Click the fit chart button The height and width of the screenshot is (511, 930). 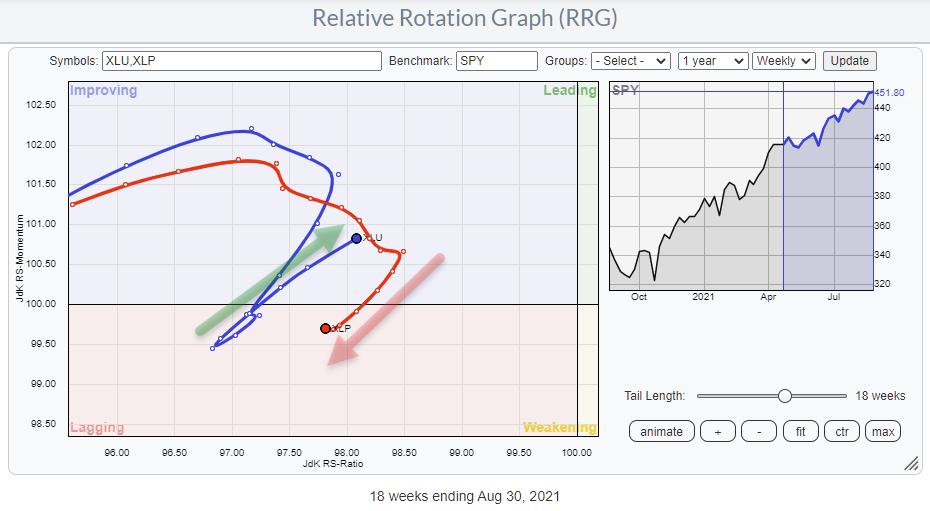801,431
